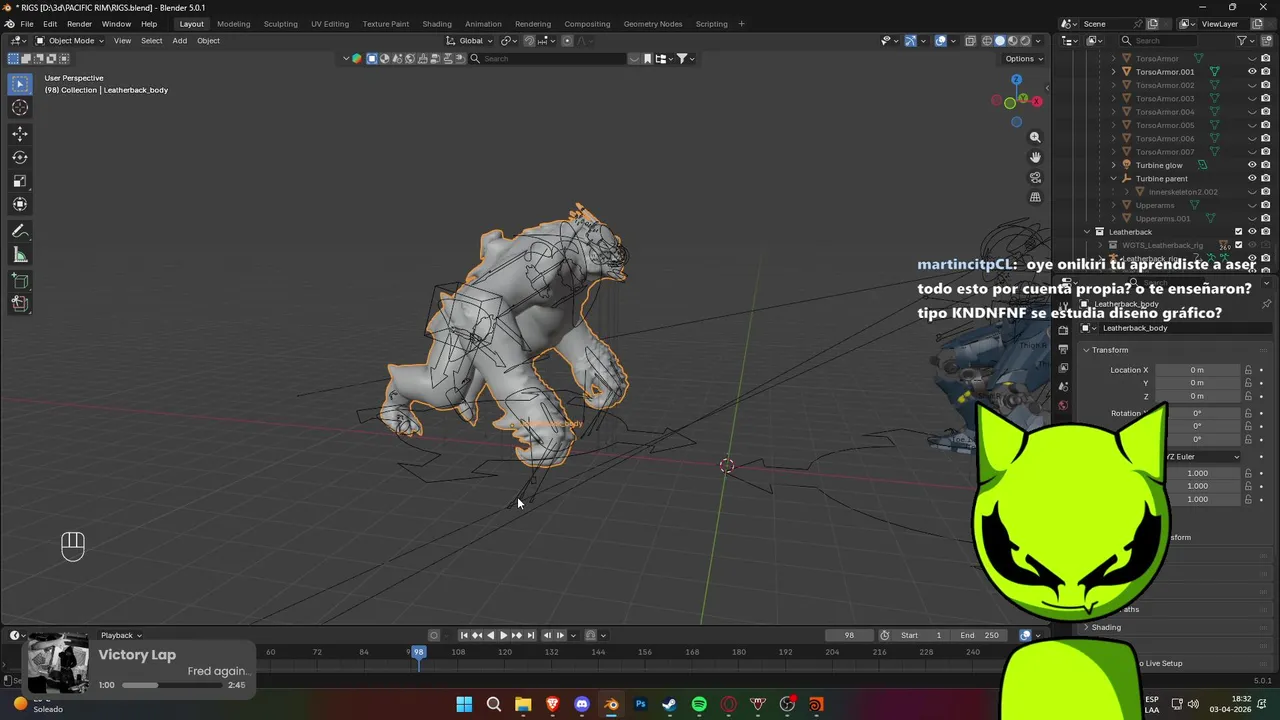Open Object Mode dropdown
The width and height of the screenshot is (1280, 720).
click(70, 41)
